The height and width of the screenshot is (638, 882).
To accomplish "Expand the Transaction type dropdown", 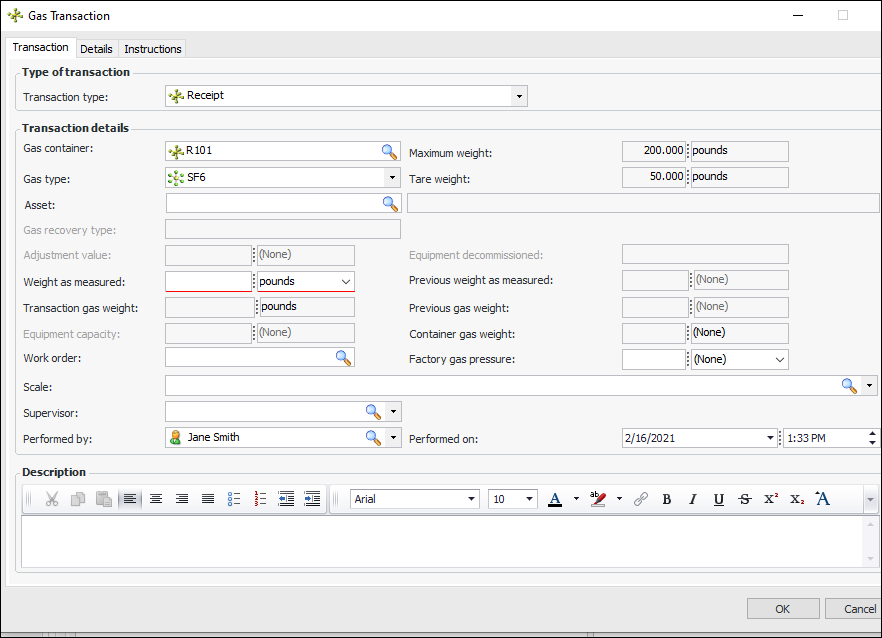I will point(519,96).
